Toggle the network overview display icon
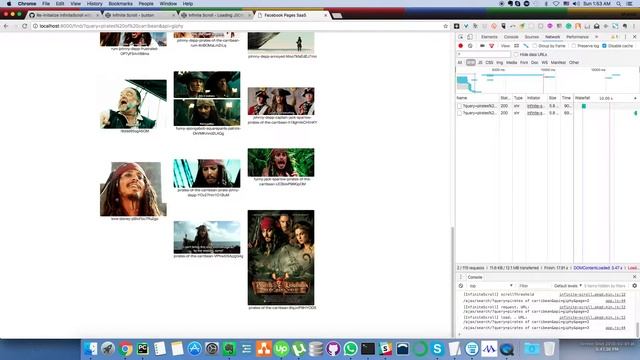This screenshot has width=640, height=360. point(526,46)
